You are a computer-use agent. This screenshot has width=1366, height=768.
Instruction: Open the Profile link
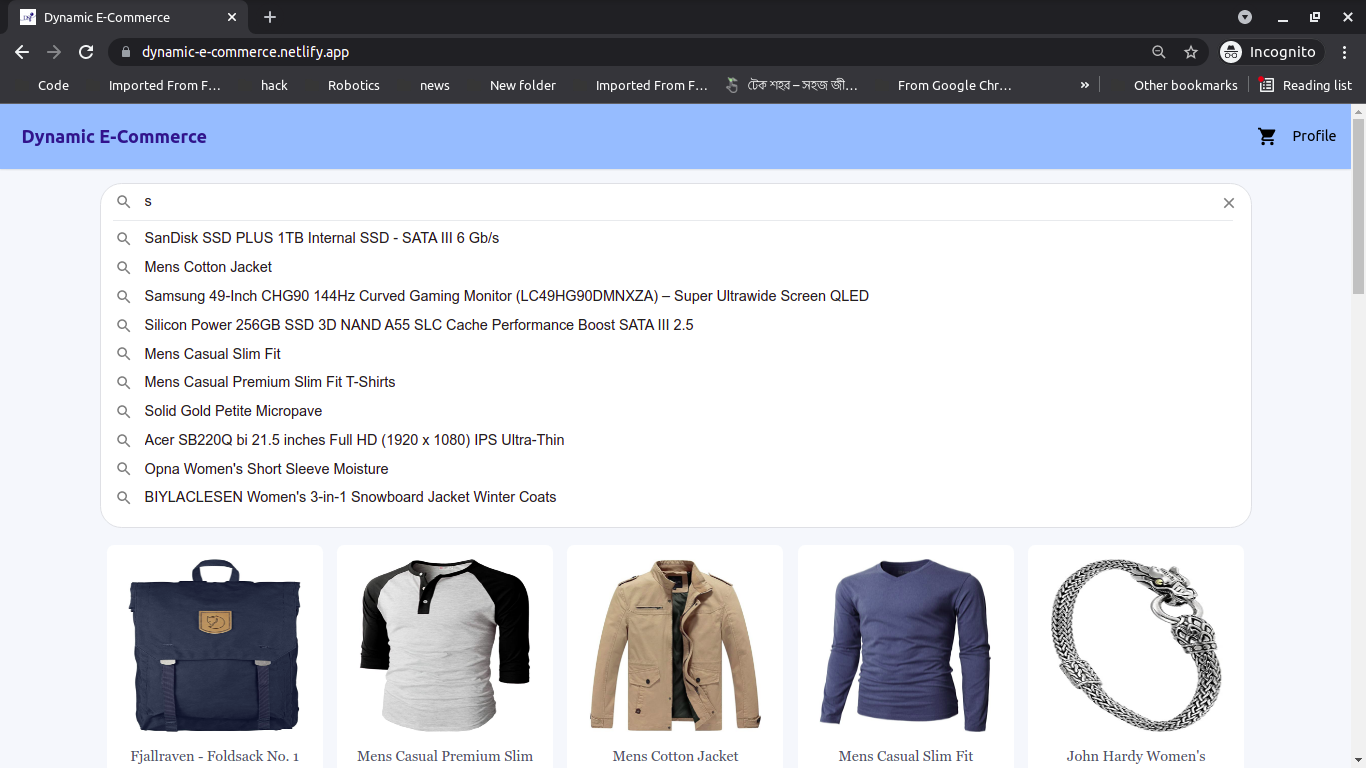pos(1314,136)
